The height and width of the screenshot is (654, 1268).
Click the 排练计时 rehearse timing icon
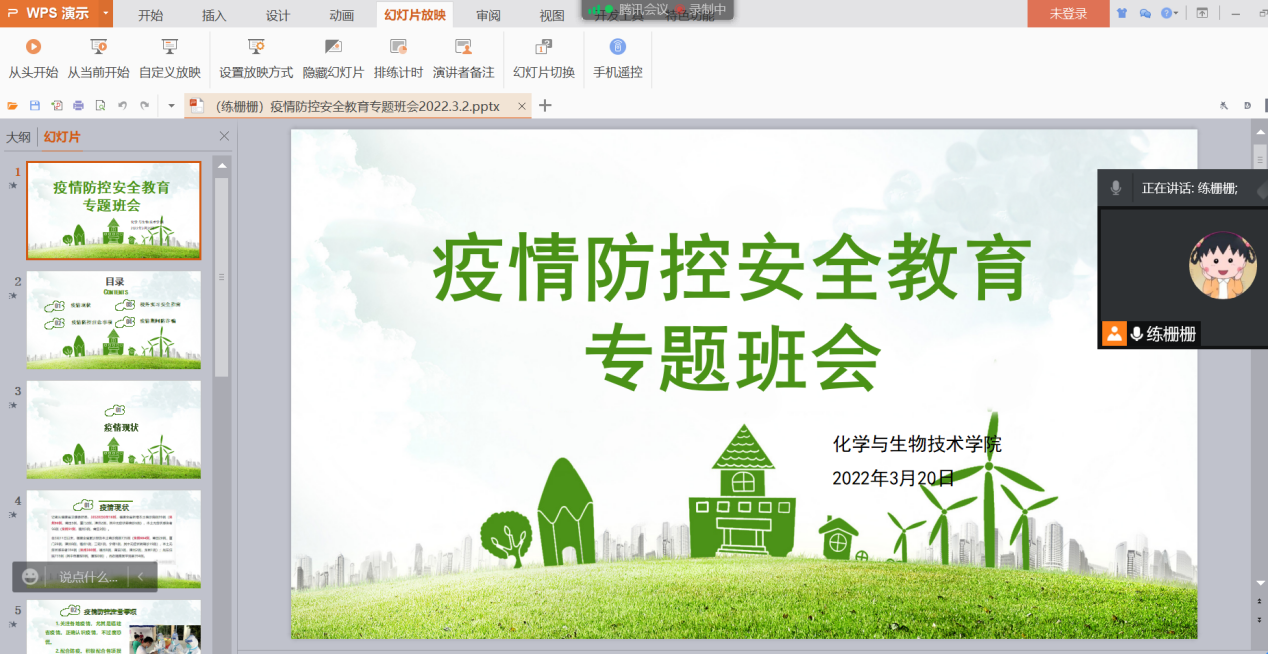pyautogui.click(x=398, y=47)
